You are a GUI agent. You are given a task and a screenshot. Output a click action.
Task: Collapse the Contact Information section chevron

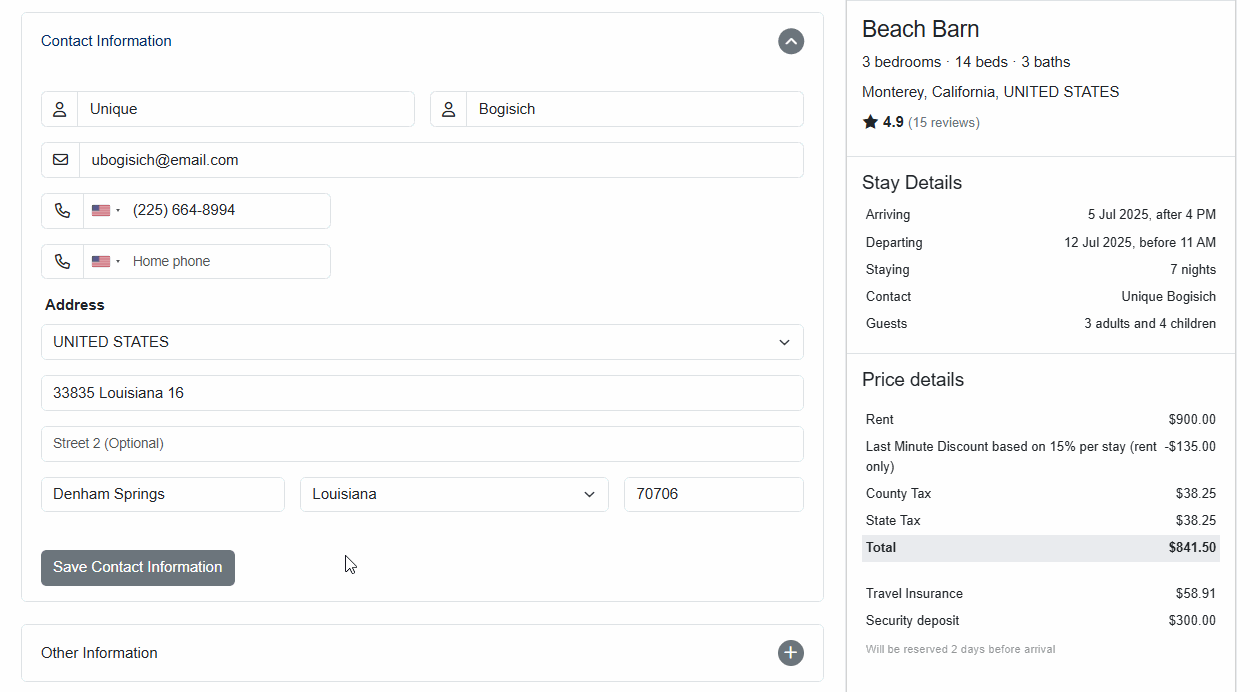[790, 41]
